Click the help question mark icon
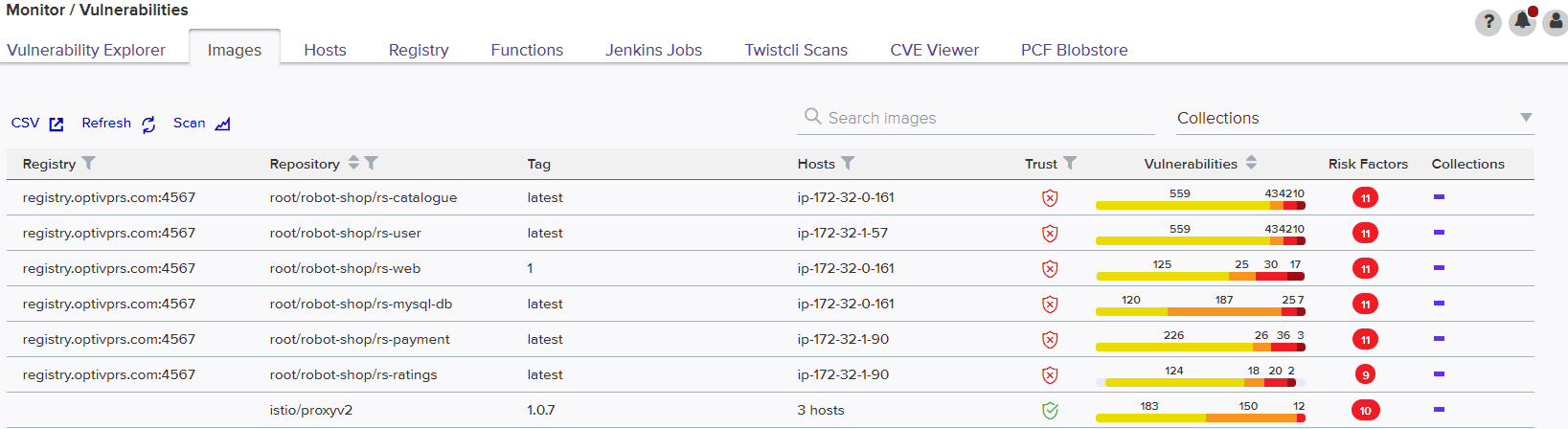 coord(1488,22)
